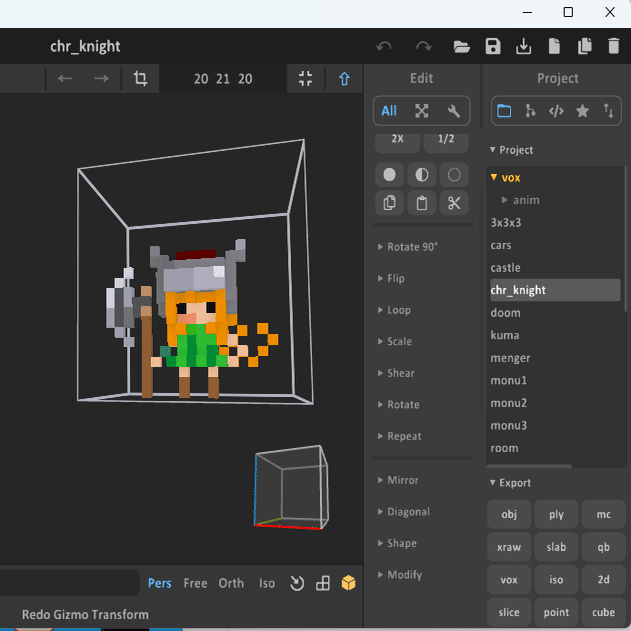Click the undo arrow icon

pyautogui.click(x=384, y=46)
